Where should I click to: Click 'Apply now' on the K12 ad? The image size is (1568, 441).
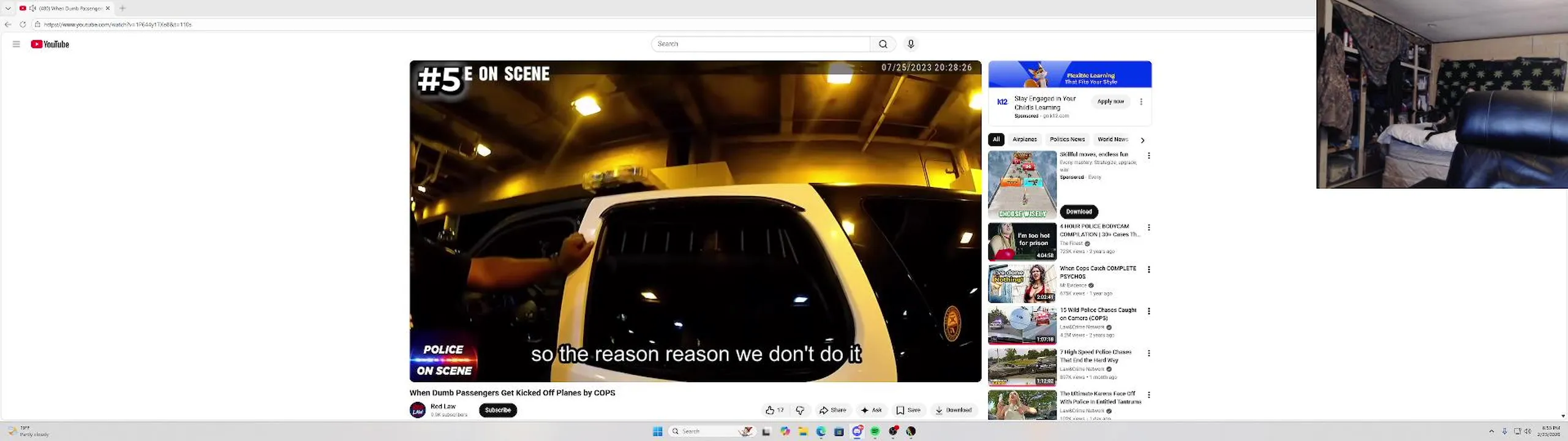pos(1110,102)
